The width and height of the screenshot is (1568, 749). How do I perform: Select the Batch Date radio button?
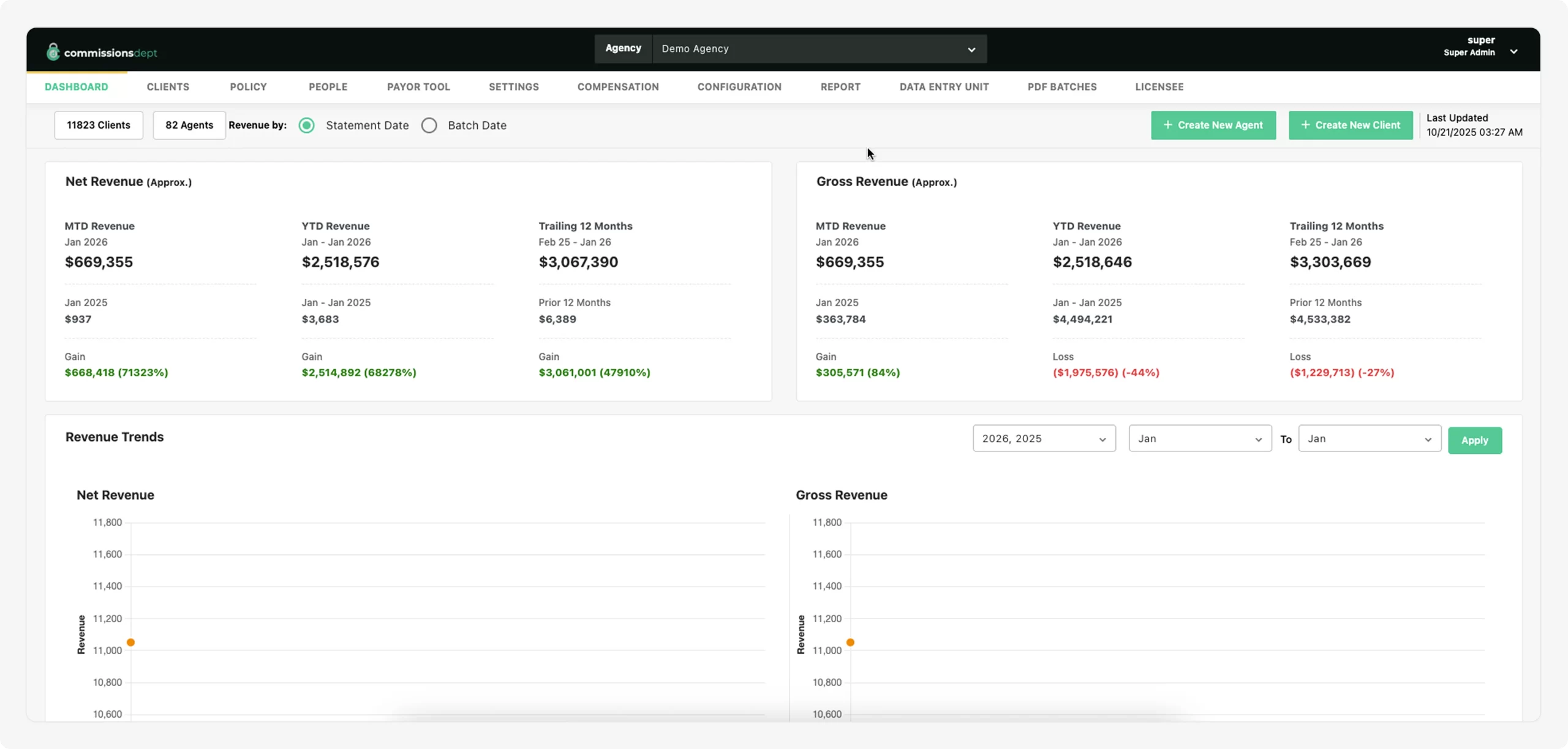tap(429, 125)
